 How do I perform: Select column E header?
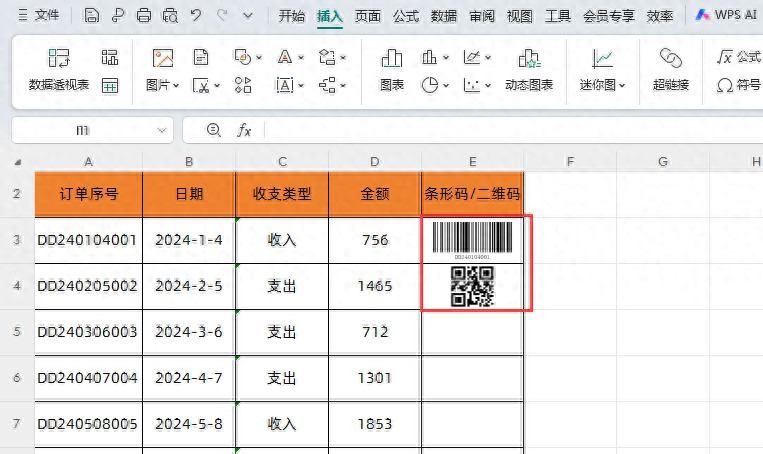(x=472, y=162)
